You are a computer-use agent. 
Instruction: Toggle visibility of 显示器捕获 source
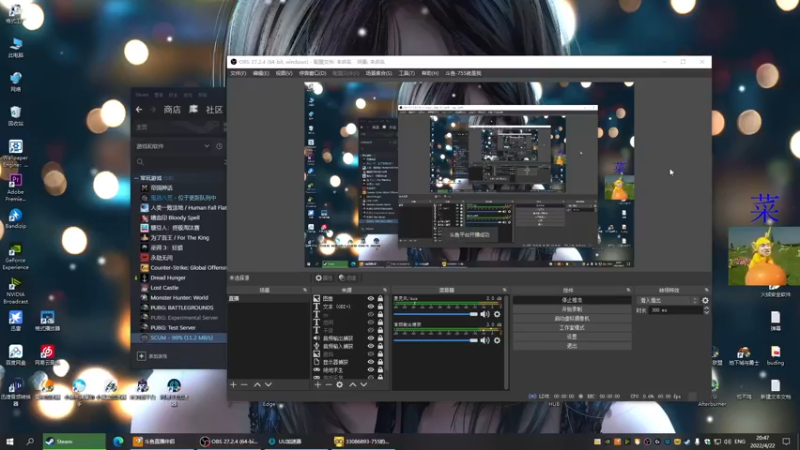[x=371, y=362]
